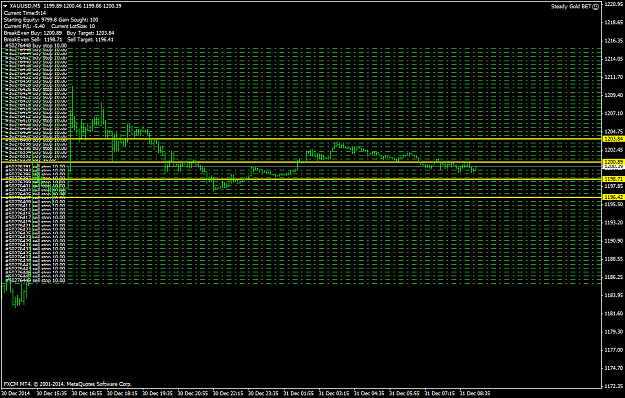Viewport: 625px width, 398px height.
Task: Click the '31 Dec 08:35' time axis label
Action: point(475,393)
